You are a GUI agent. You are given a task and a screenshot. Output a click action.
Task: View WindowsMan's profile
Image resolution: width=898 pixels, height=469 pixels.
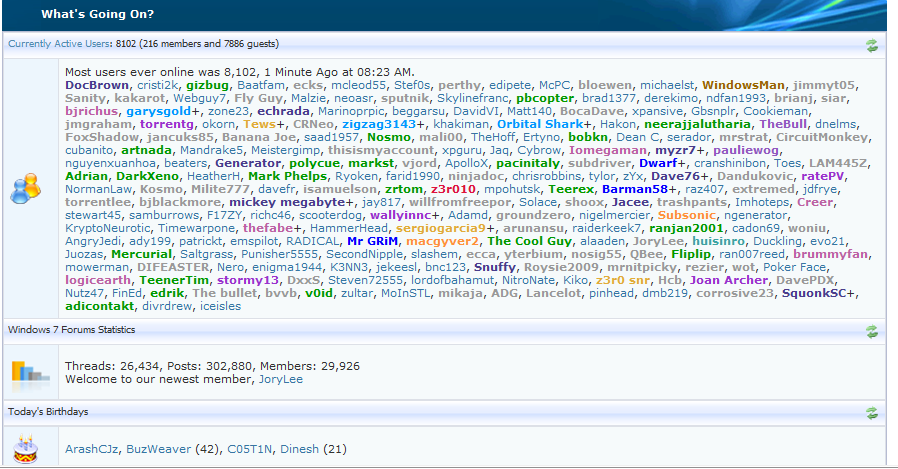743,85
